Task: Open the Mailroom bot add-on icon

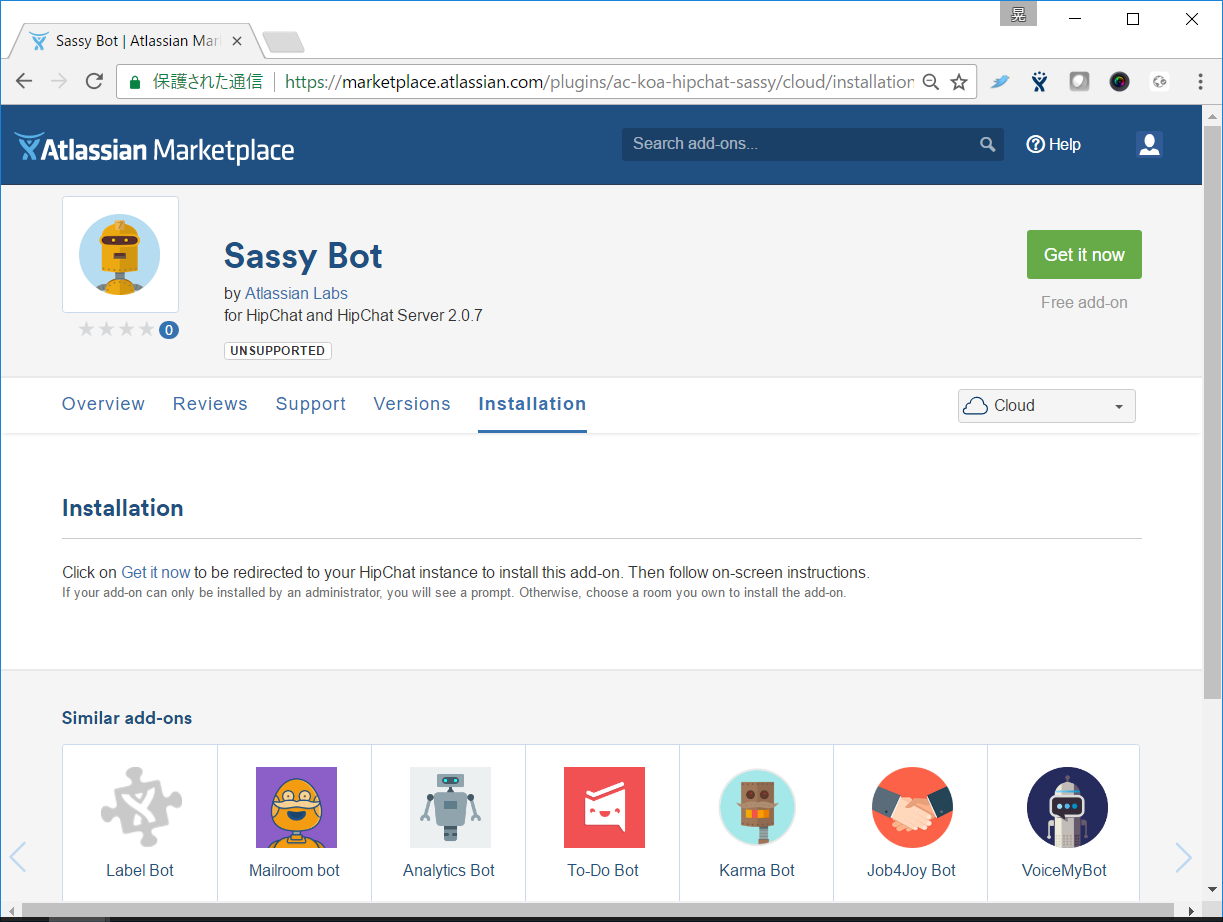Action: coord(296,807)
